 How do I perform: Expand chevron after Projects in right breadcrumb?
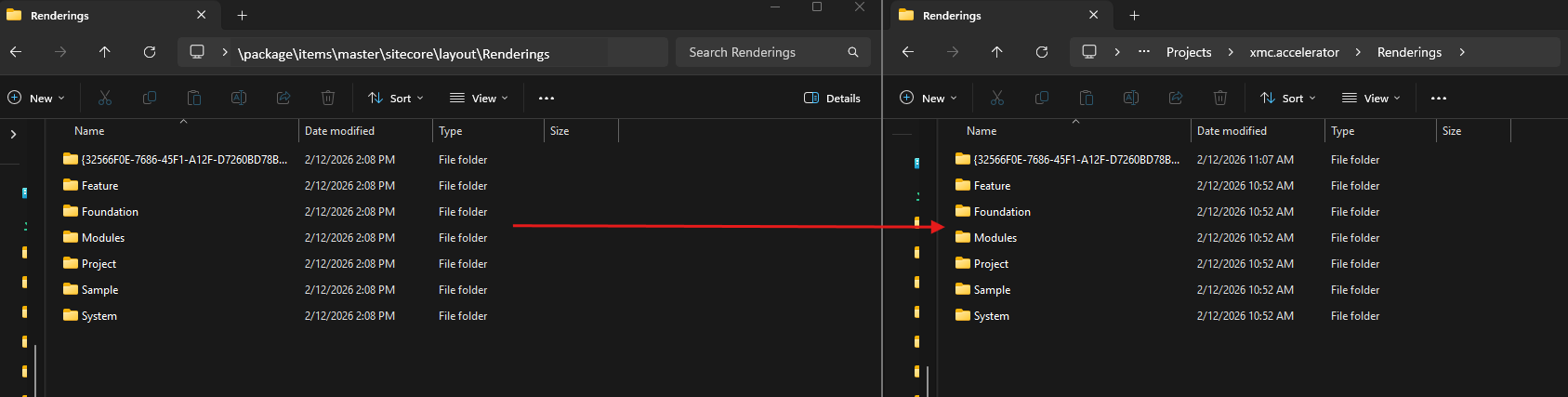point(1231,52)
